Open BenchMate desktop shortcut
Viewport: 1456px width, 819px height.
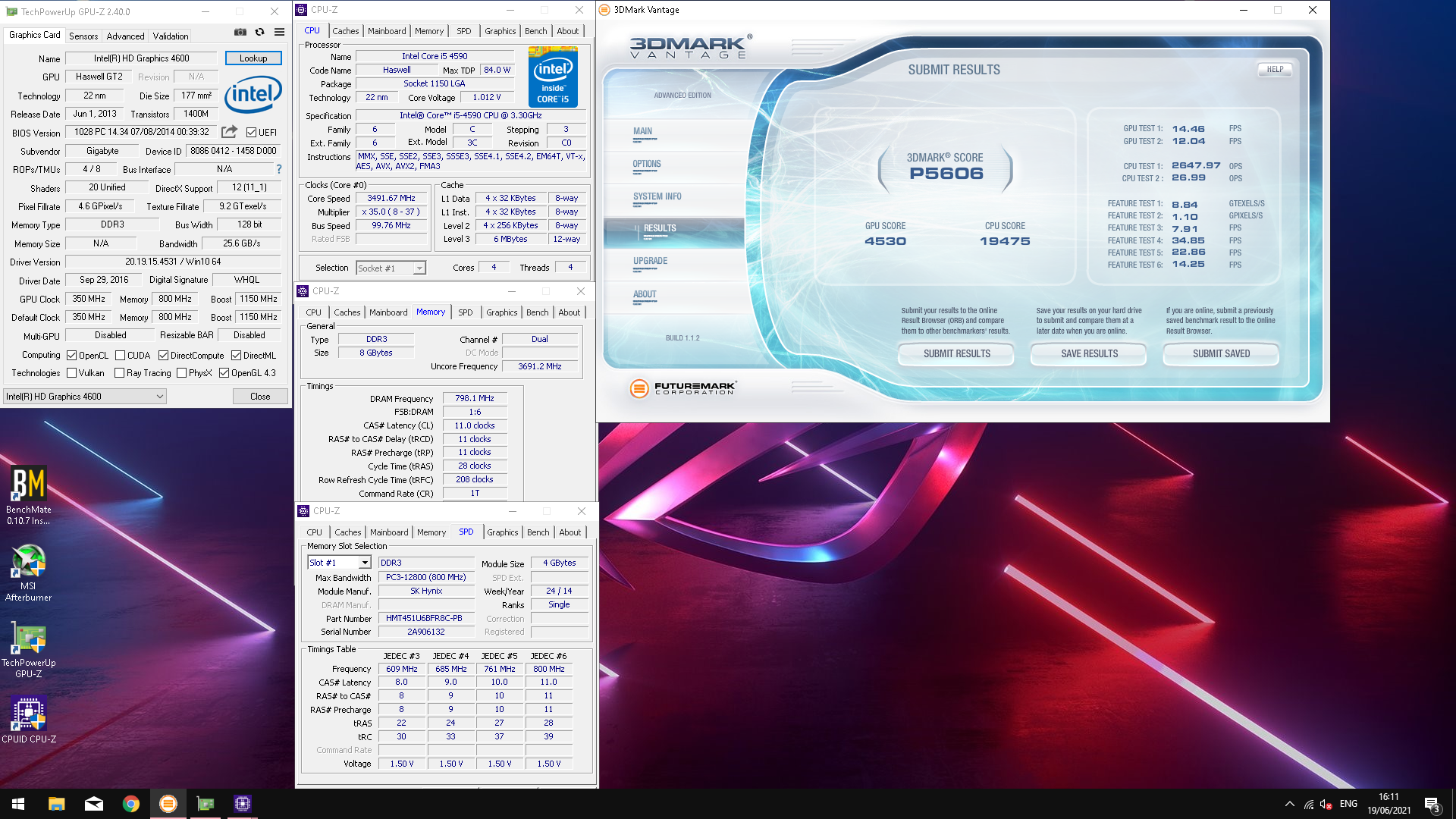(29, 495)
